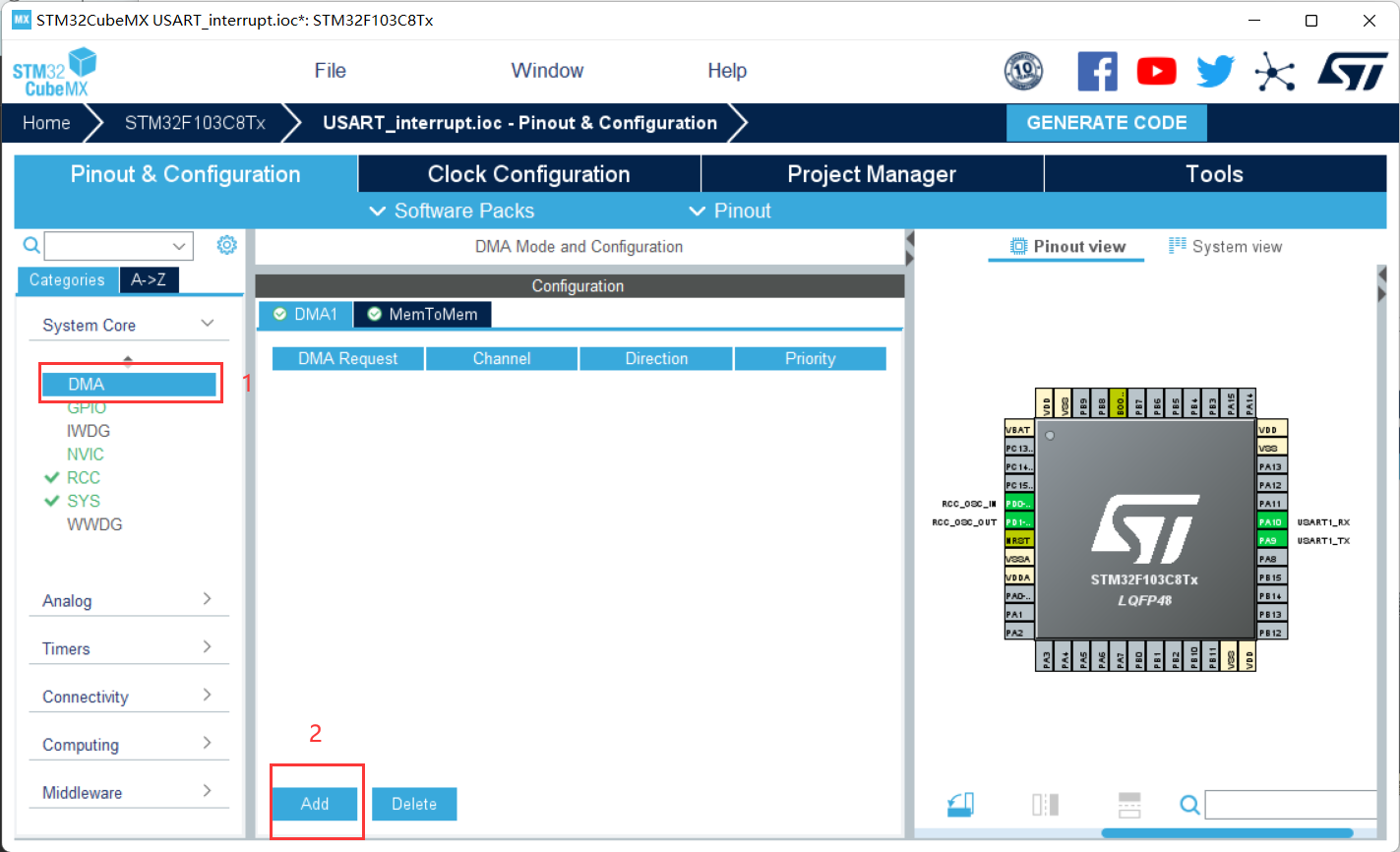
Task: Click the Add button to create DMA request
Action: pos(315,804)
